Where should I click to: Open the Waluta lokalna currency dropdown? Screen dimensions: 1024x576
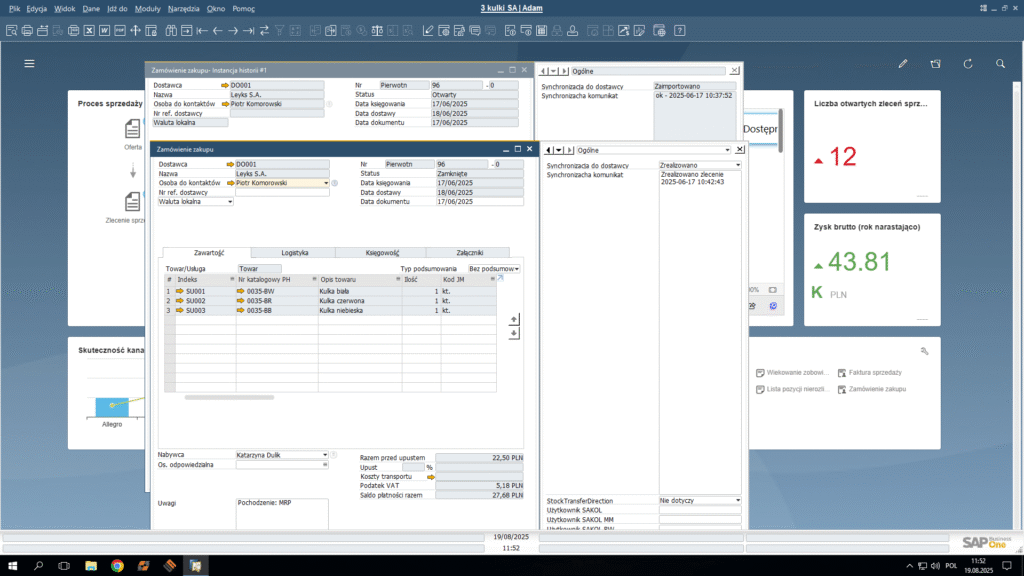[230, 202]
